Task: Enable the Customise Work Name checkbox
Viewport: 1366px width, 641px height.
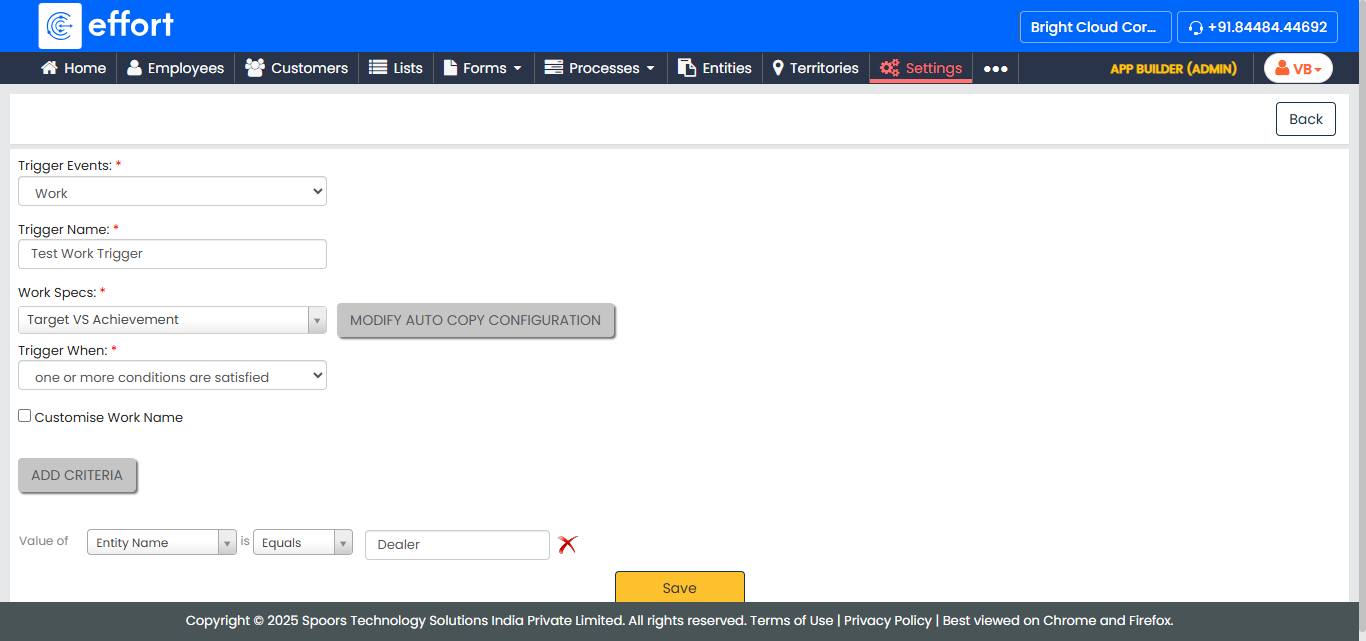Action: pyautogui.click(x=25, y=416)
